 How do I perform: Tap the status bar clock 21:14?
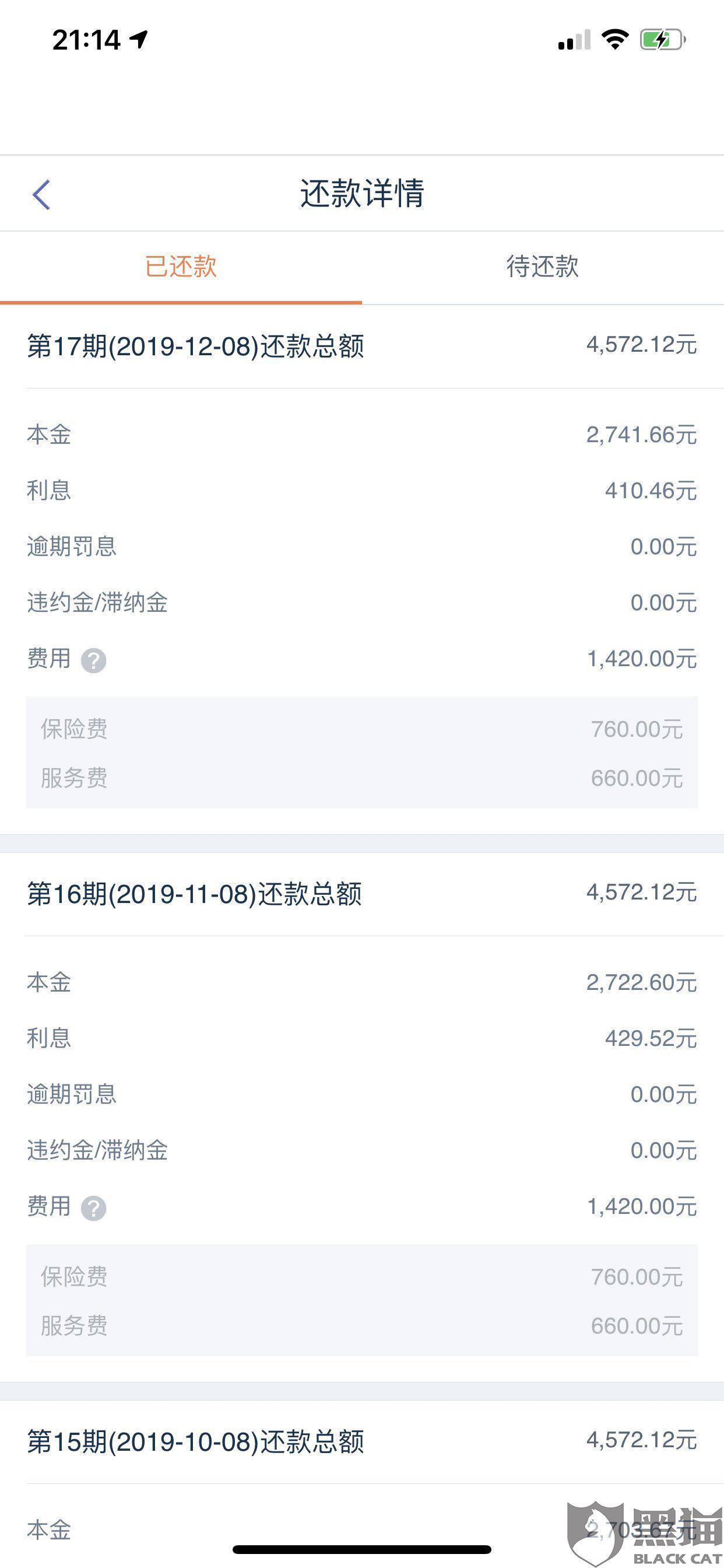pyautogui.click(x=86, y=40)
